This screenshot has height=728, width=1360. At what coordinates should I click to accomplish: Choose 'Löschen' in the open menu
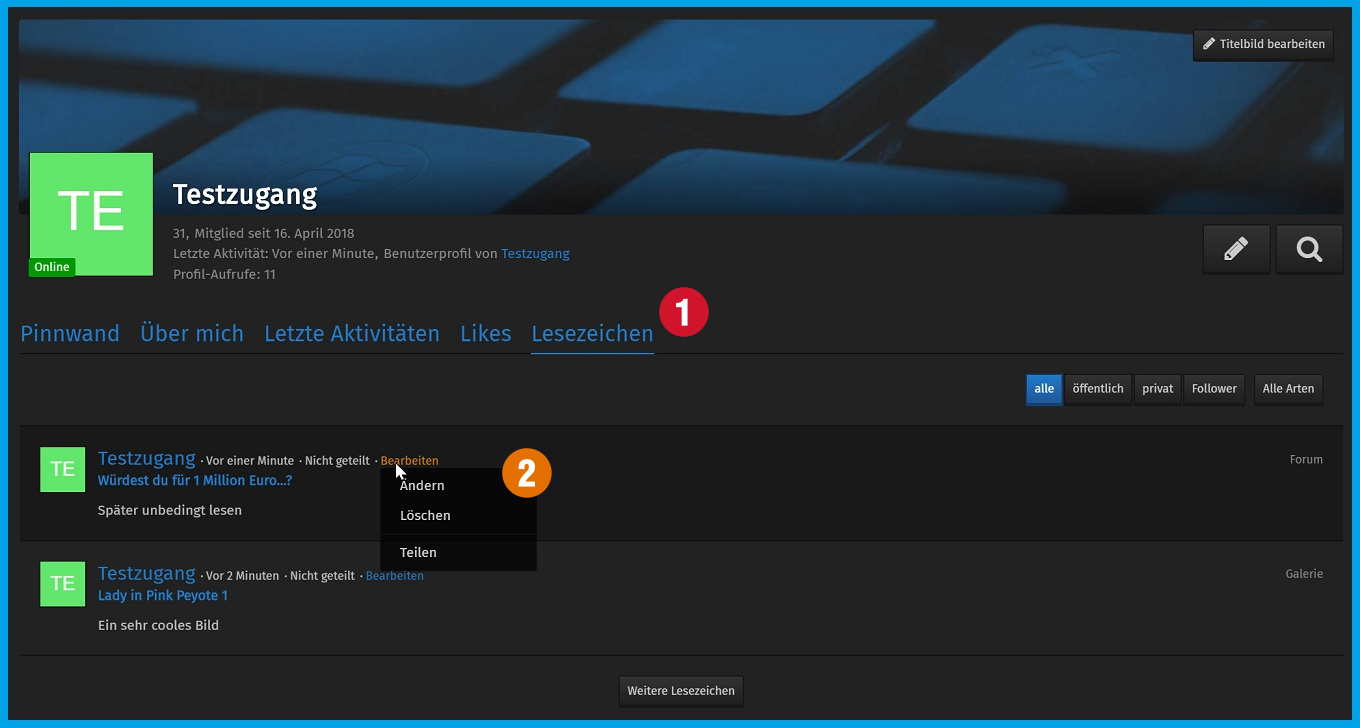pyautogui.click(x=425, y=516)
